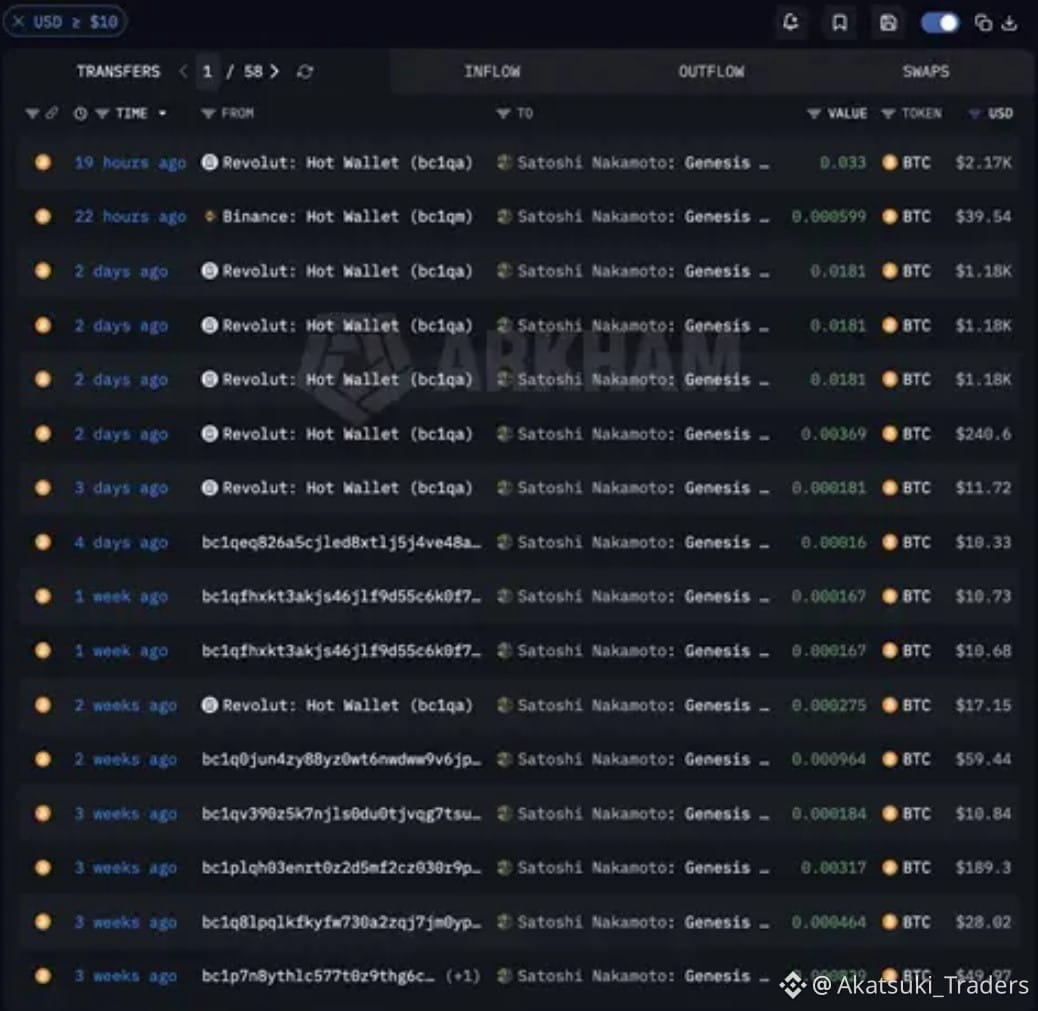
Task: Click Satoshi Nakamoto Genesis in 19 hours row
Action: (x=642, y=162)
